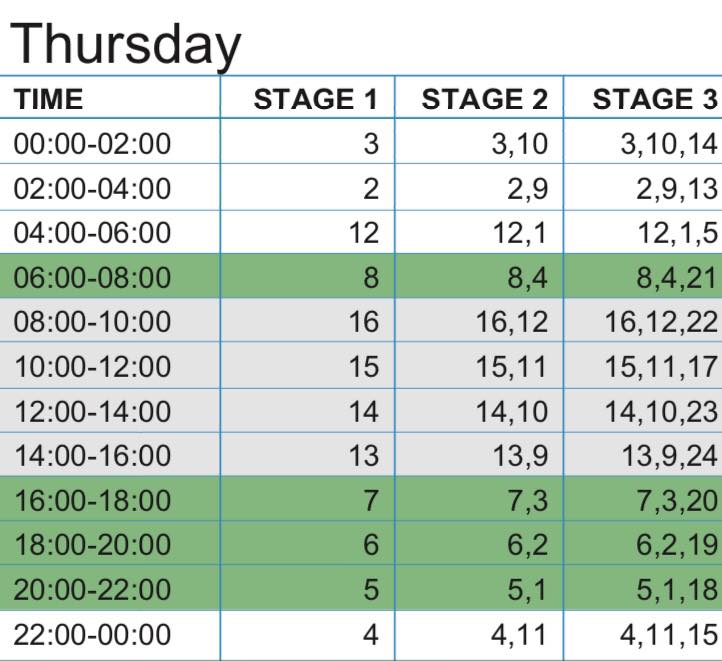
Task: Click Stage 3 cell showing 16,12,22
Action: tap(643, 320)
